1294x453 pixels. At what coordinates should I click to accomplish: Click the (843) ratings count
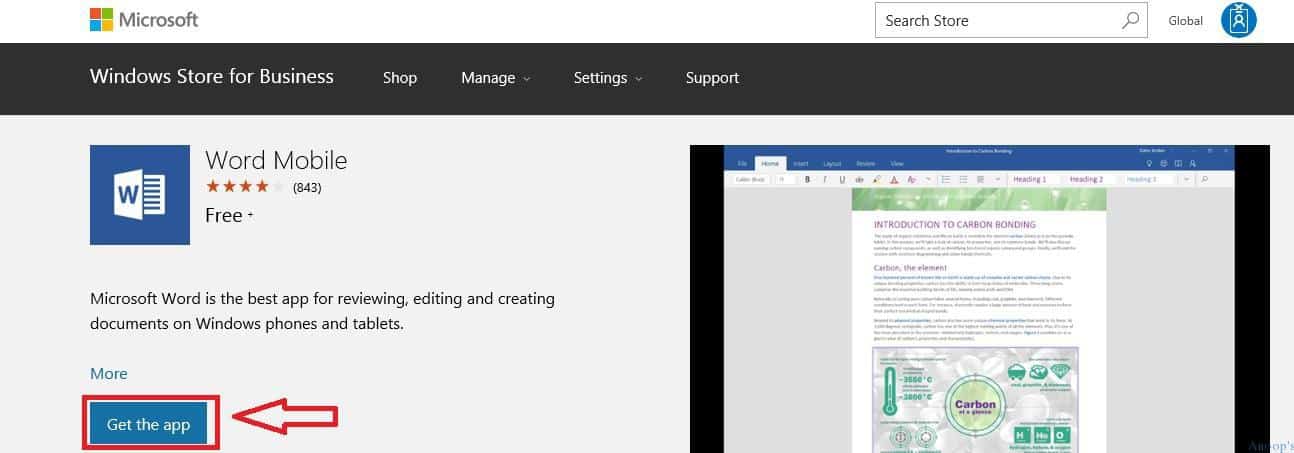[306, 187]
